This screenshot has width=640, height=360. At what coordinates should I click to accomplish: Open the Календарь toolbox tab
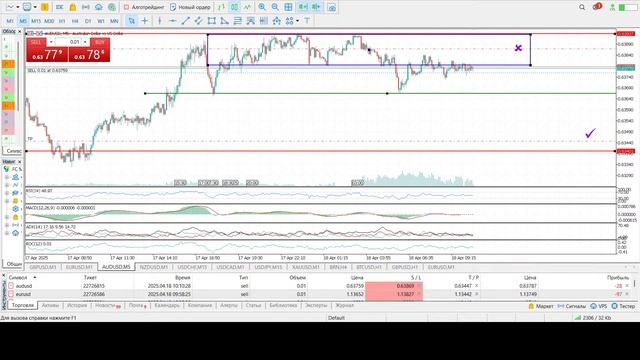167,305
